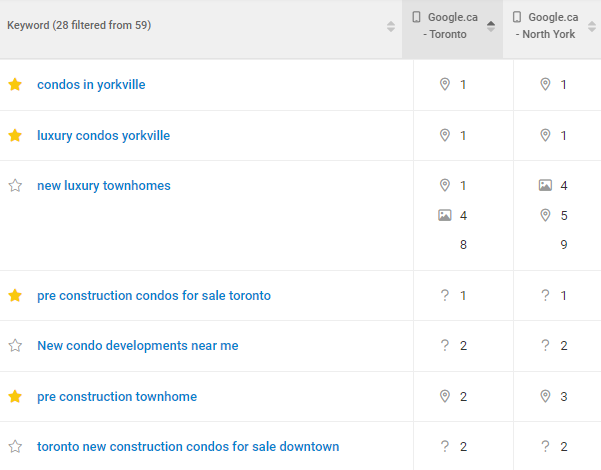
Task: Click question mark icon for 'pre construction condos' Toronto
Action: (x=445, y=296)
